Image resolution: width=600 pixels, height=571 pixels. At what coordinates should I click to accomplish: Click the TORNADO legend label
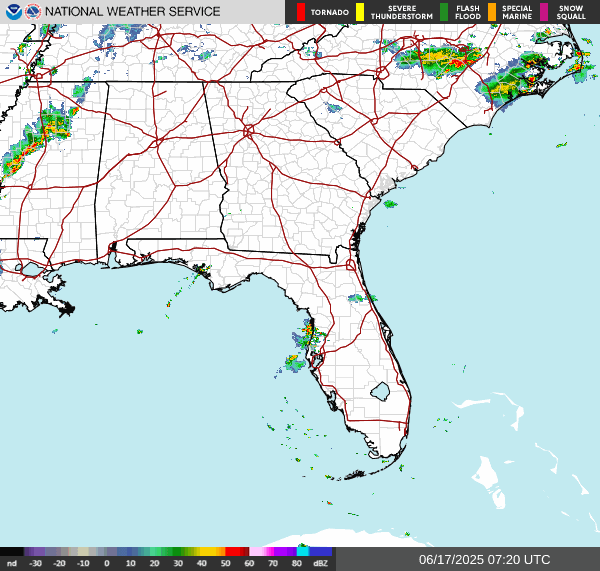coord(329,13)
